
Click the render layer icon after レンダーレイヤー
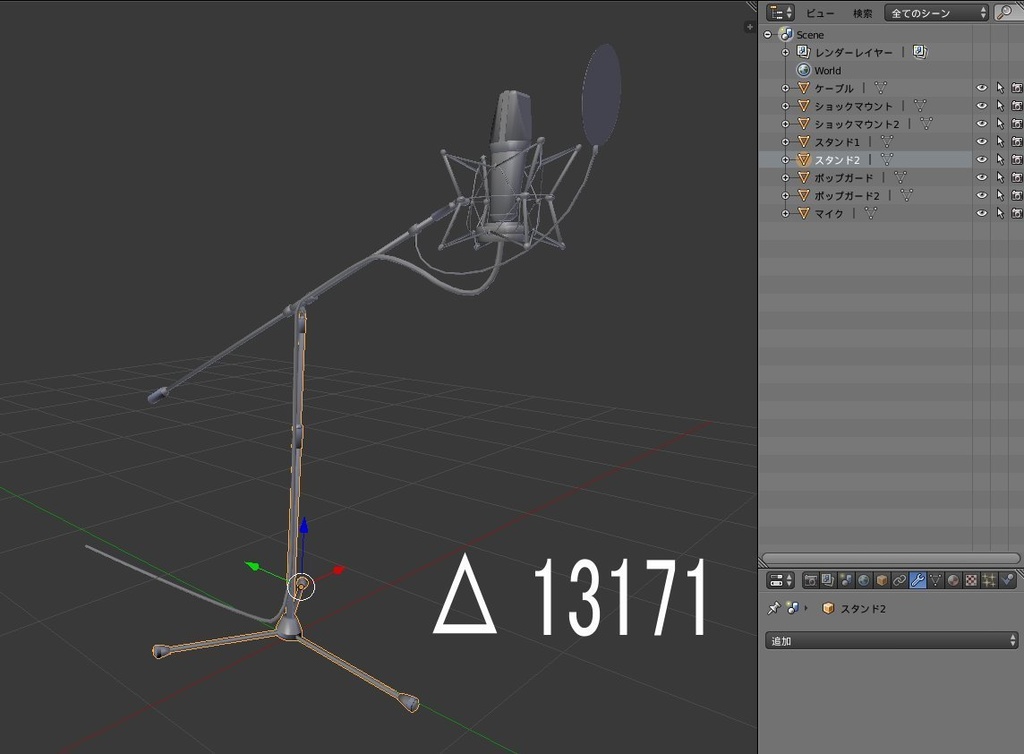click(x=920, y=52)
